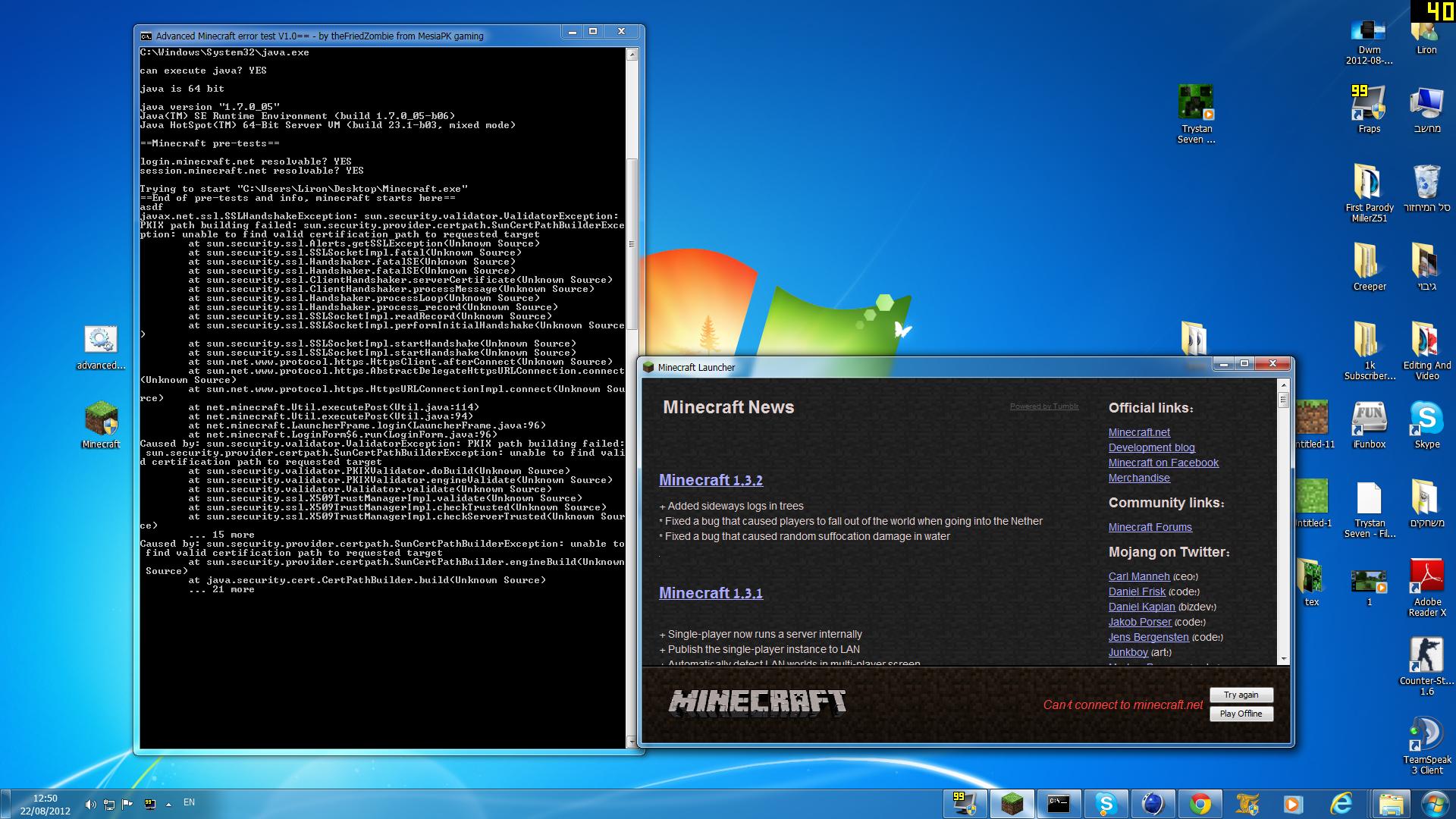Expand hidden system tray icons arrow
The width and height of the screenshot is (1456, 819).
[x=168, y=804]
